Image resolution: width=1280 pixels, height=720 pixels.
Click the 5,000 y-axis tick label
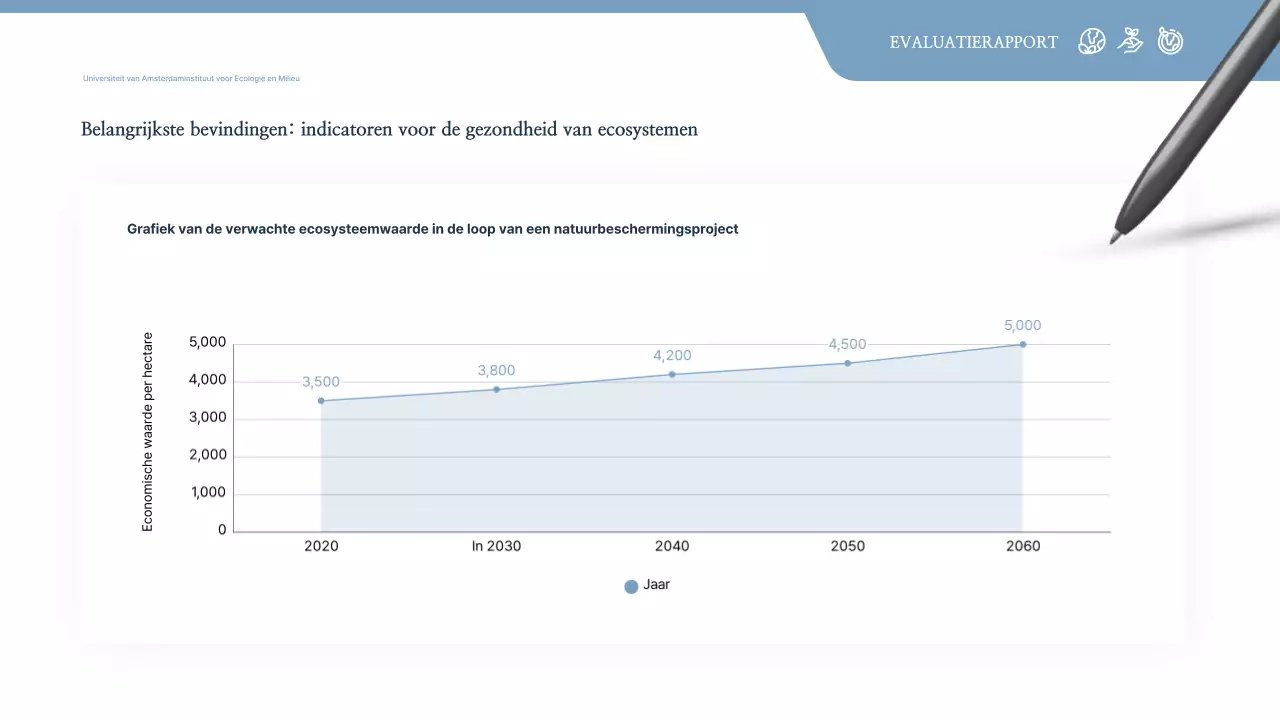pyautogui.click(x=208, y=343)
